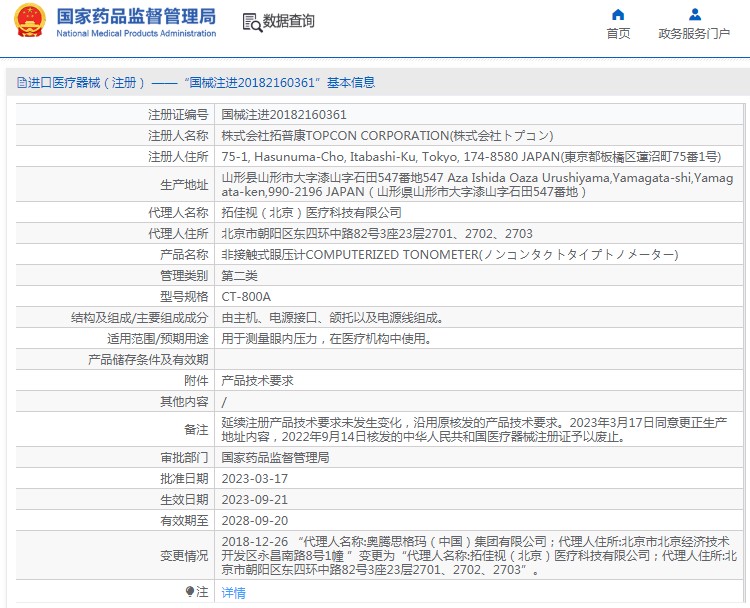The image size is (750, 608).
Task: Open the 数据查询 link
Action: [288, 21]
